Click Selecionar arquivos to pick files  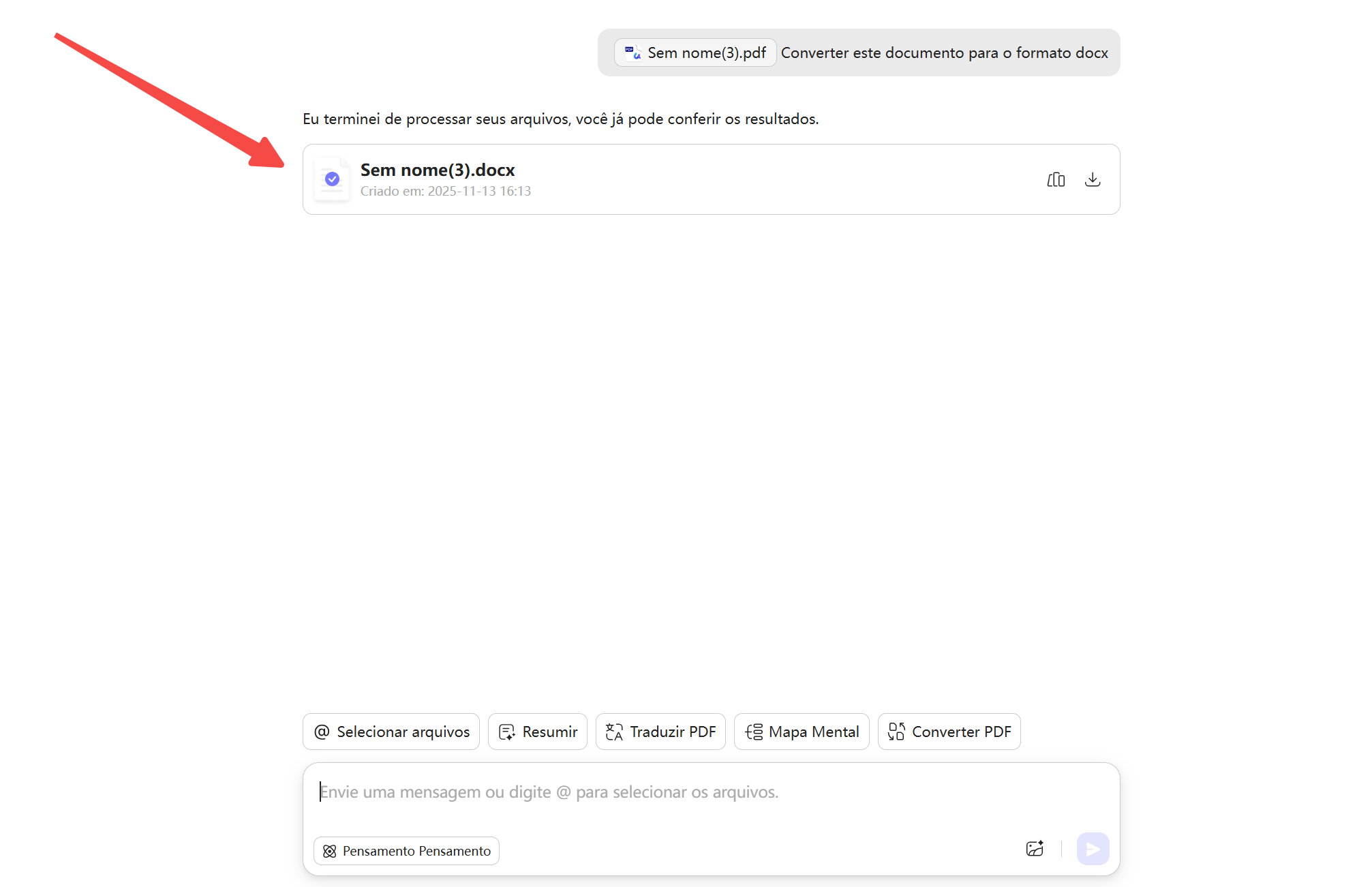[x=391, y=731]
